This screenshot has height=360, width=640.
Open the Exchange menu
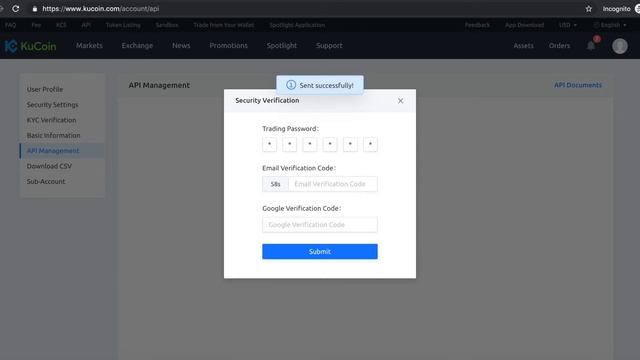tap(137, 45)
